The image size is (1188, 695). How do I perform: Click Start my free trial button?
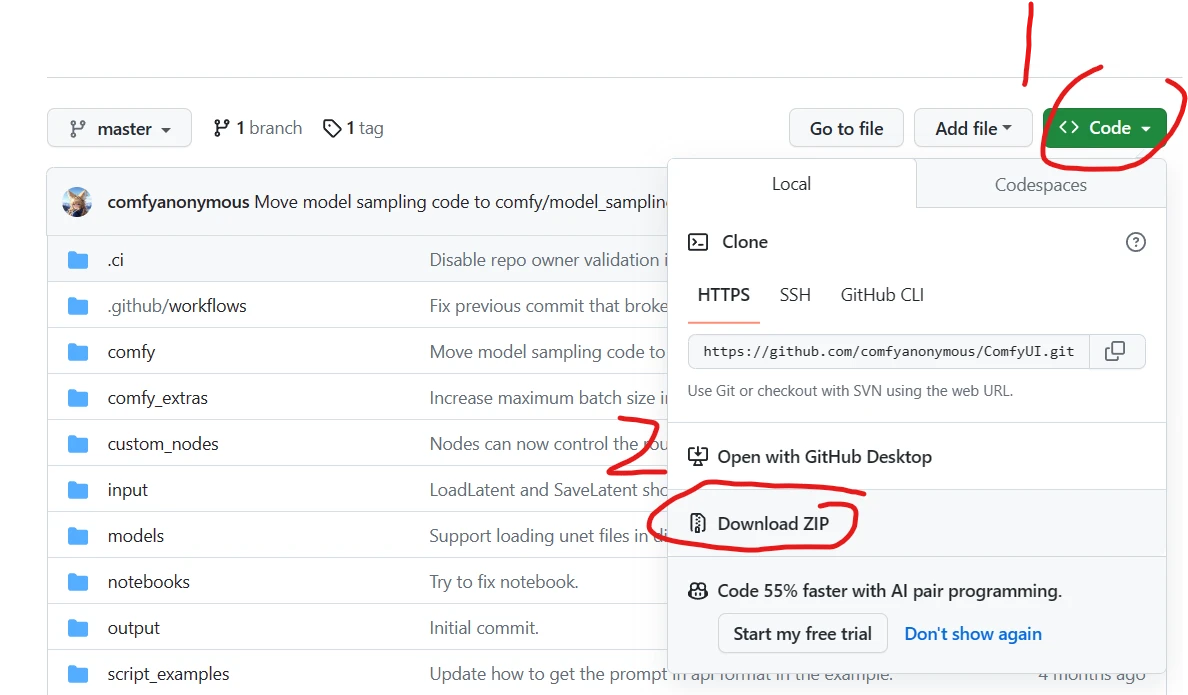click(x=802, y=634)
